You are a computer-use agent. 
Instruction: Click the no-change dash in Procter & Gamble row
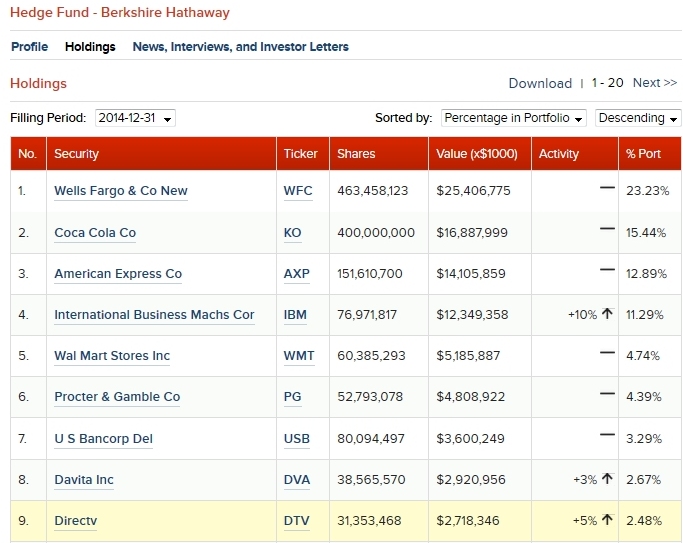click(x=607, y=394)
